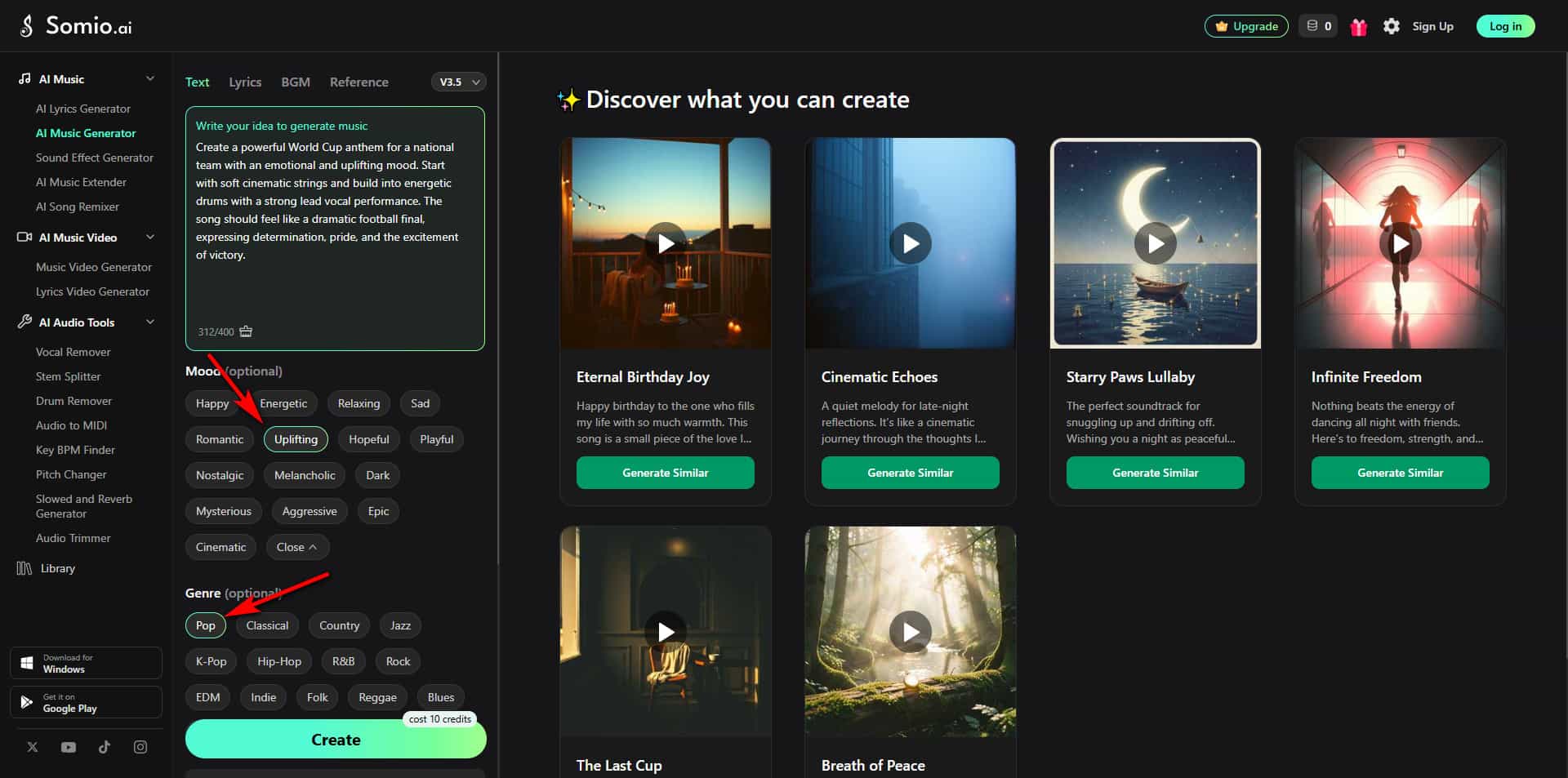This screenshot has width=1568, height=778.
Task: Click the Upgrade button
Action: 1246,26
